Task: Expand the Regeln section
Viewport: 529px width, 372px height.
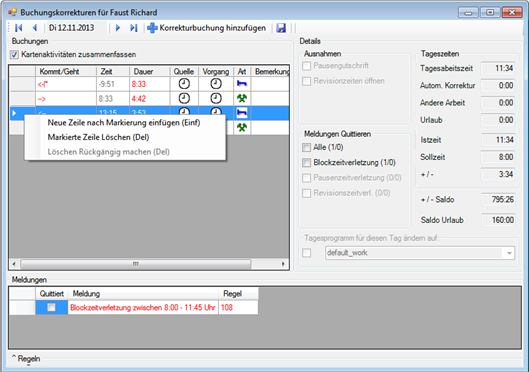Action: 26,359
